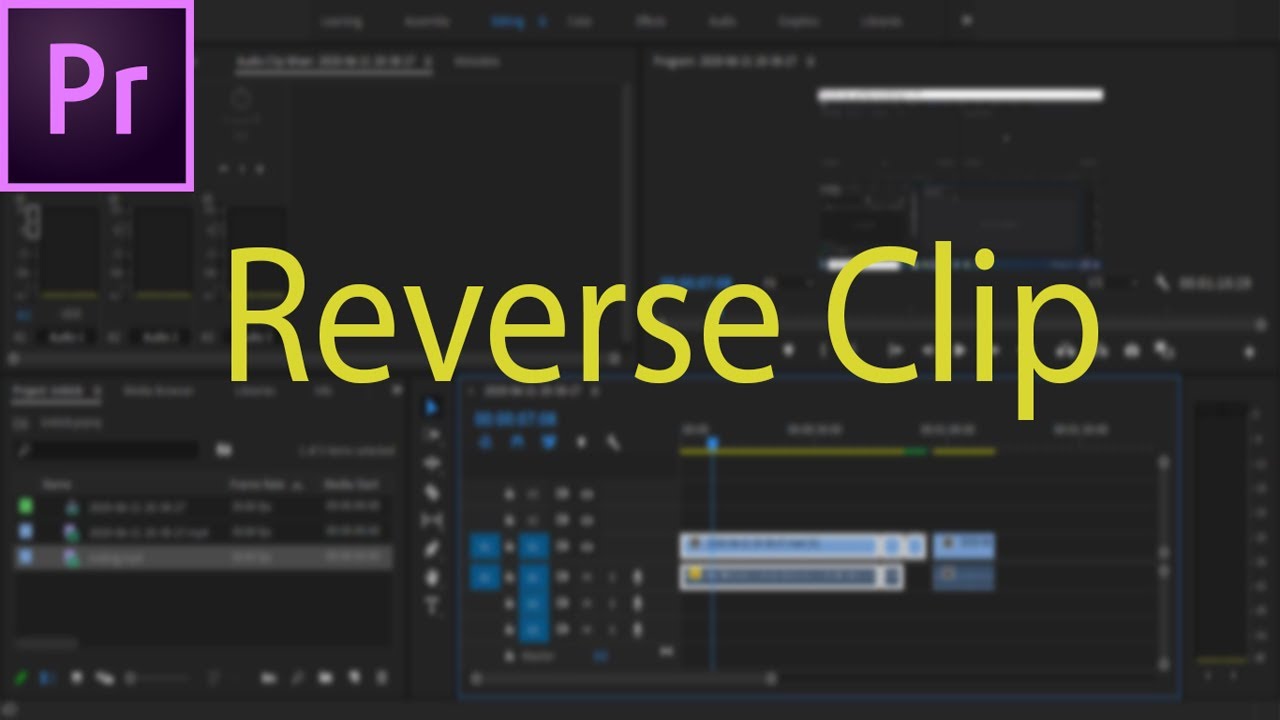Viewport: 1280px width, 720px height.
Task: Select the Selection tool arrow
Action: (x=432, y=407)
